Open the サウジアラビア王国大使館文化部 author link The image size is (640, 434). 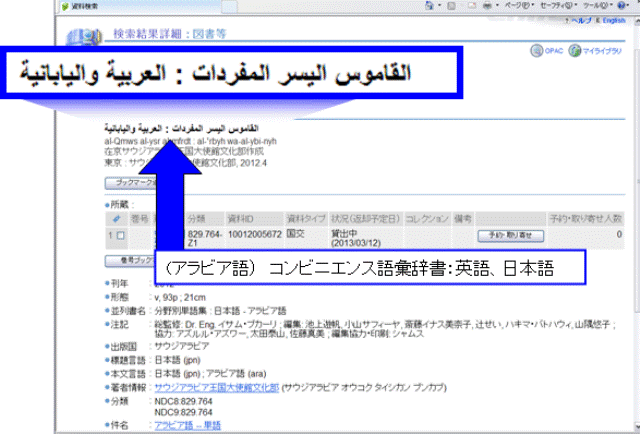point(217,387)
